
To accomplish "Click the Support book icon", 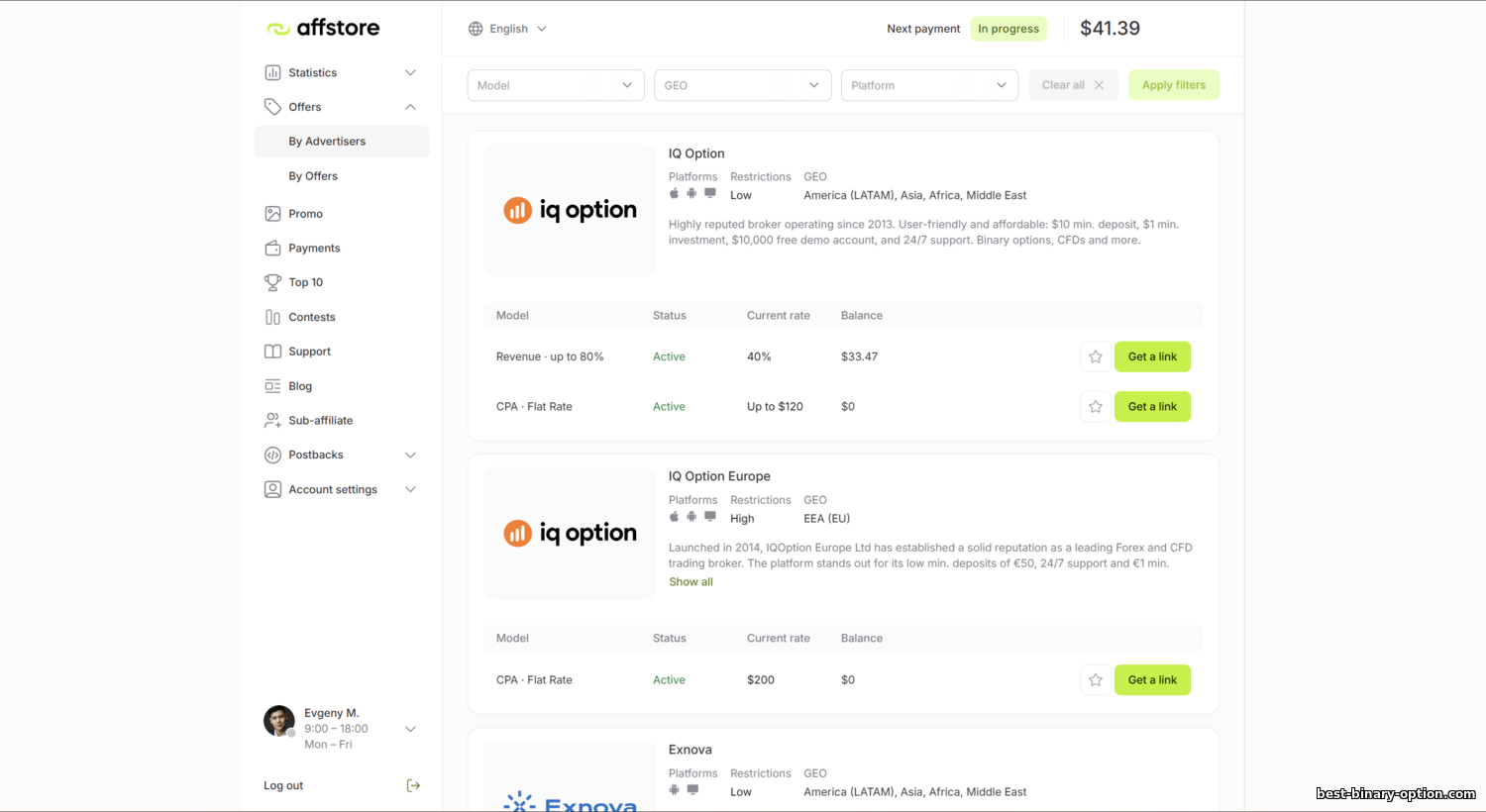I will 272,352.
